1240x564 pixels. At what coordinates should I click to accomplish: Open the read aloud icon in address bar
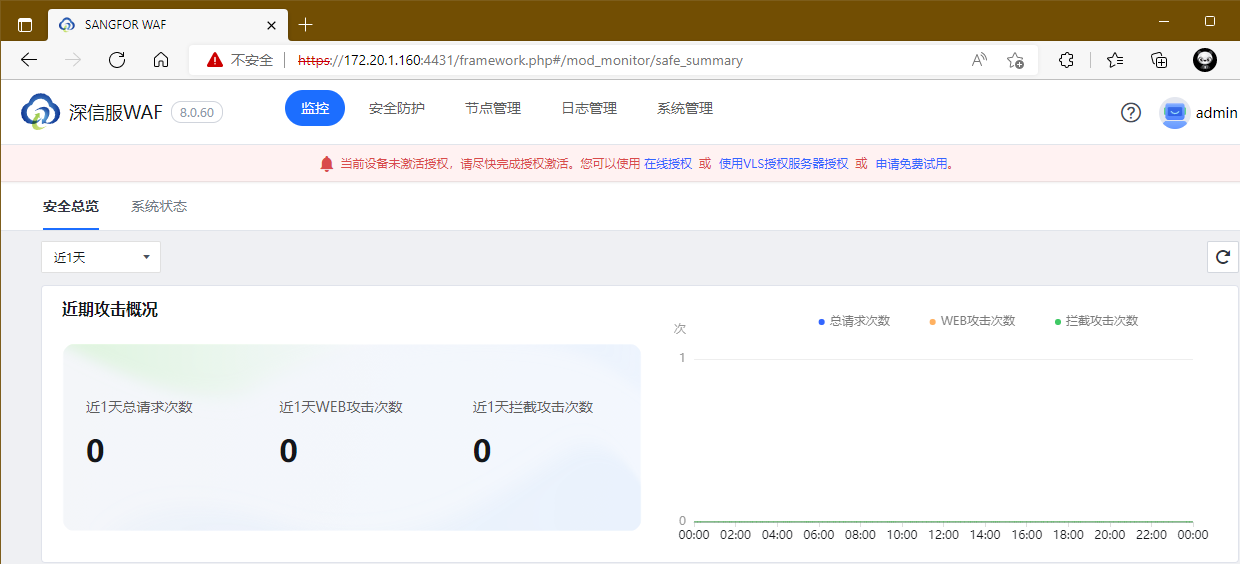[979, 60]
